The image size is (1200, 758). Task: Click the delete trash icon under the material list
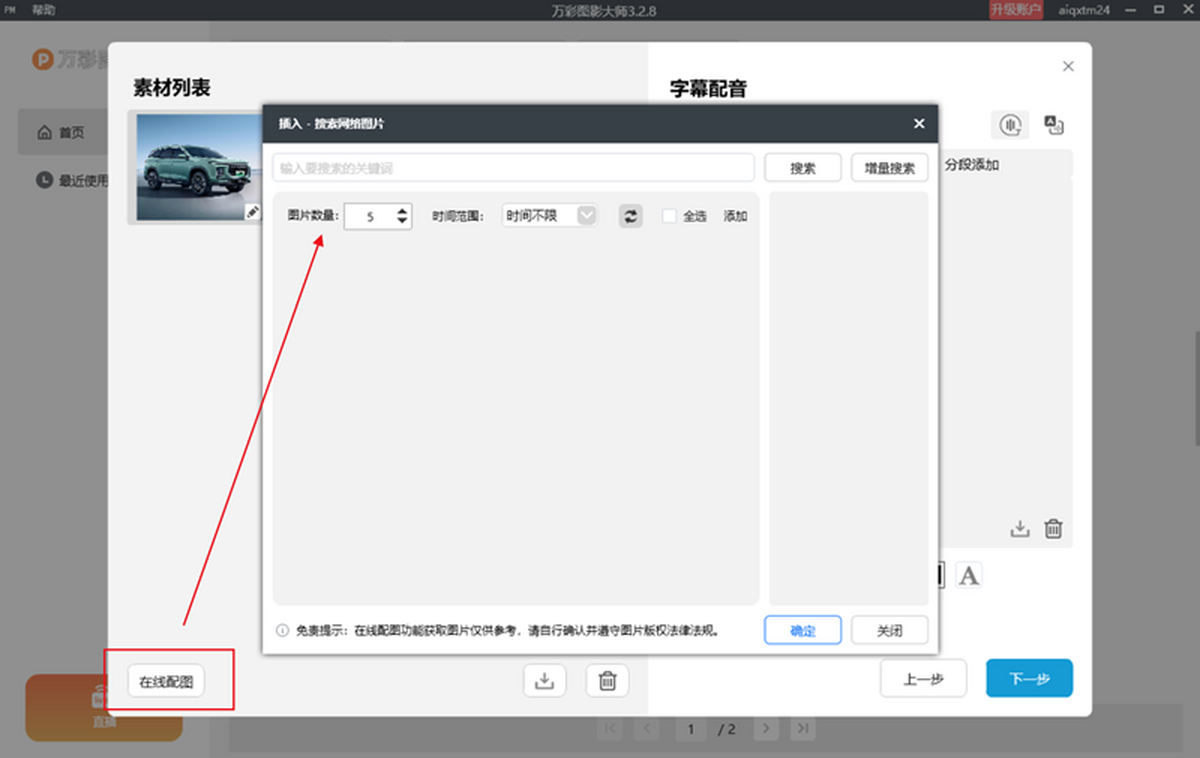607,681
